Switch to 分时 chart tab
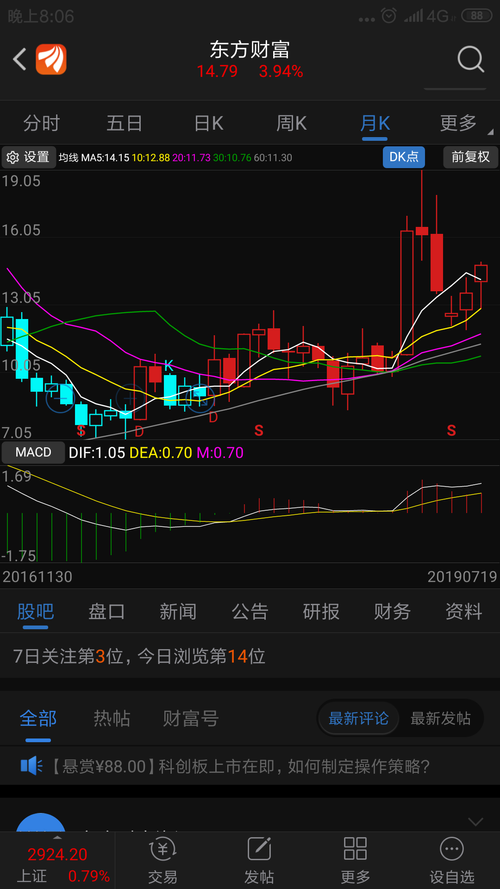Screen dimensions: 500x889 [x=41, y=123]
